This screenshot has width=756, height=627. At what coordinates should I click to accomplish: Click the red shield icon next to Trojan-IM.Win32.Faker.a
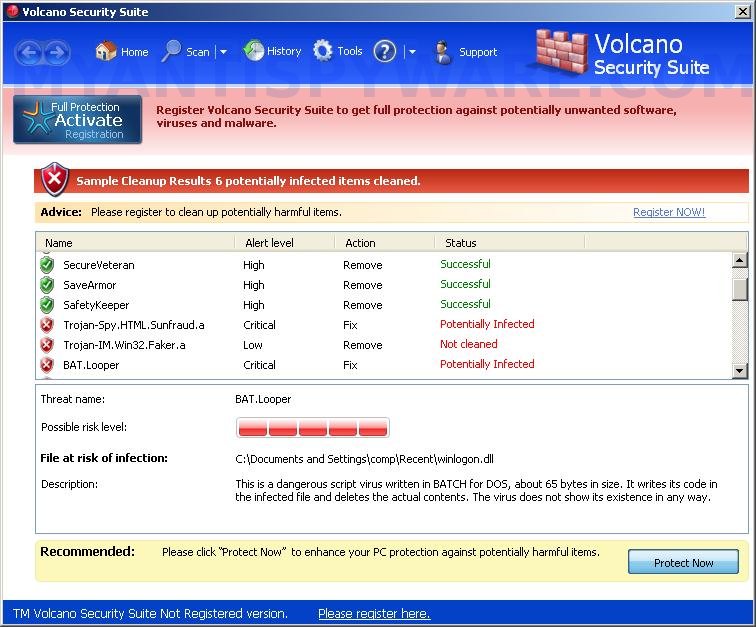[x=47, y=345]
